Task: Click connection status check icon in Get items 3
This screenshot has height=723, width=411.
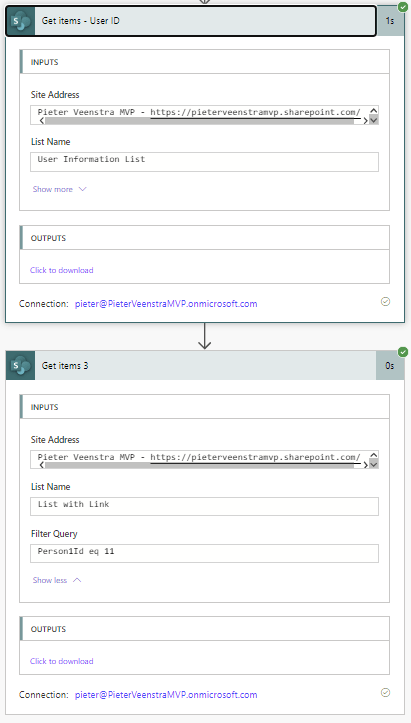Action: (385, 693)
